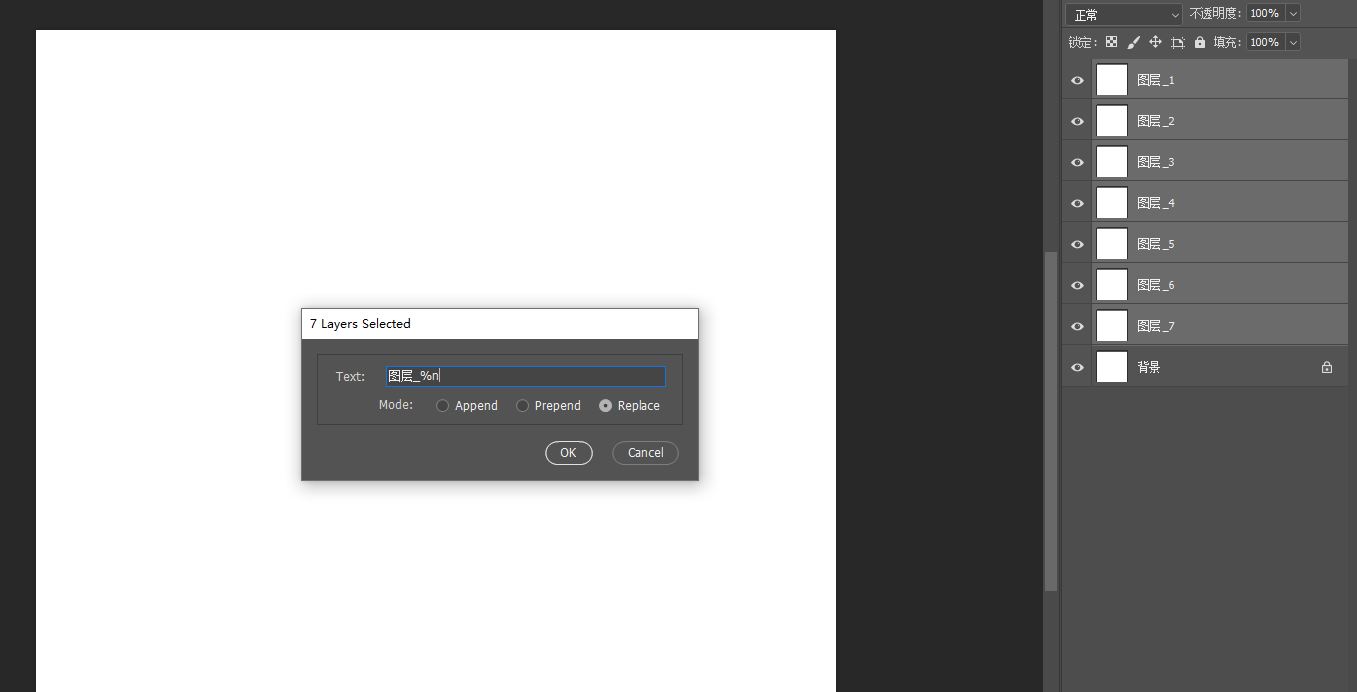The width and height of the screenshot is (1357, 692).
Task: Click the 图层_5 thumbnail
Action: [x=1112, y=244]
